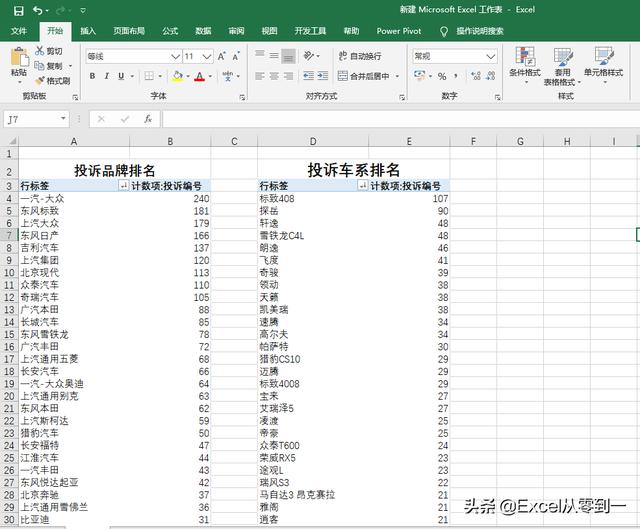Viewport: 640px width, 529px height.
Task: Toggle Bottom Align
Action: coord(289,56)
